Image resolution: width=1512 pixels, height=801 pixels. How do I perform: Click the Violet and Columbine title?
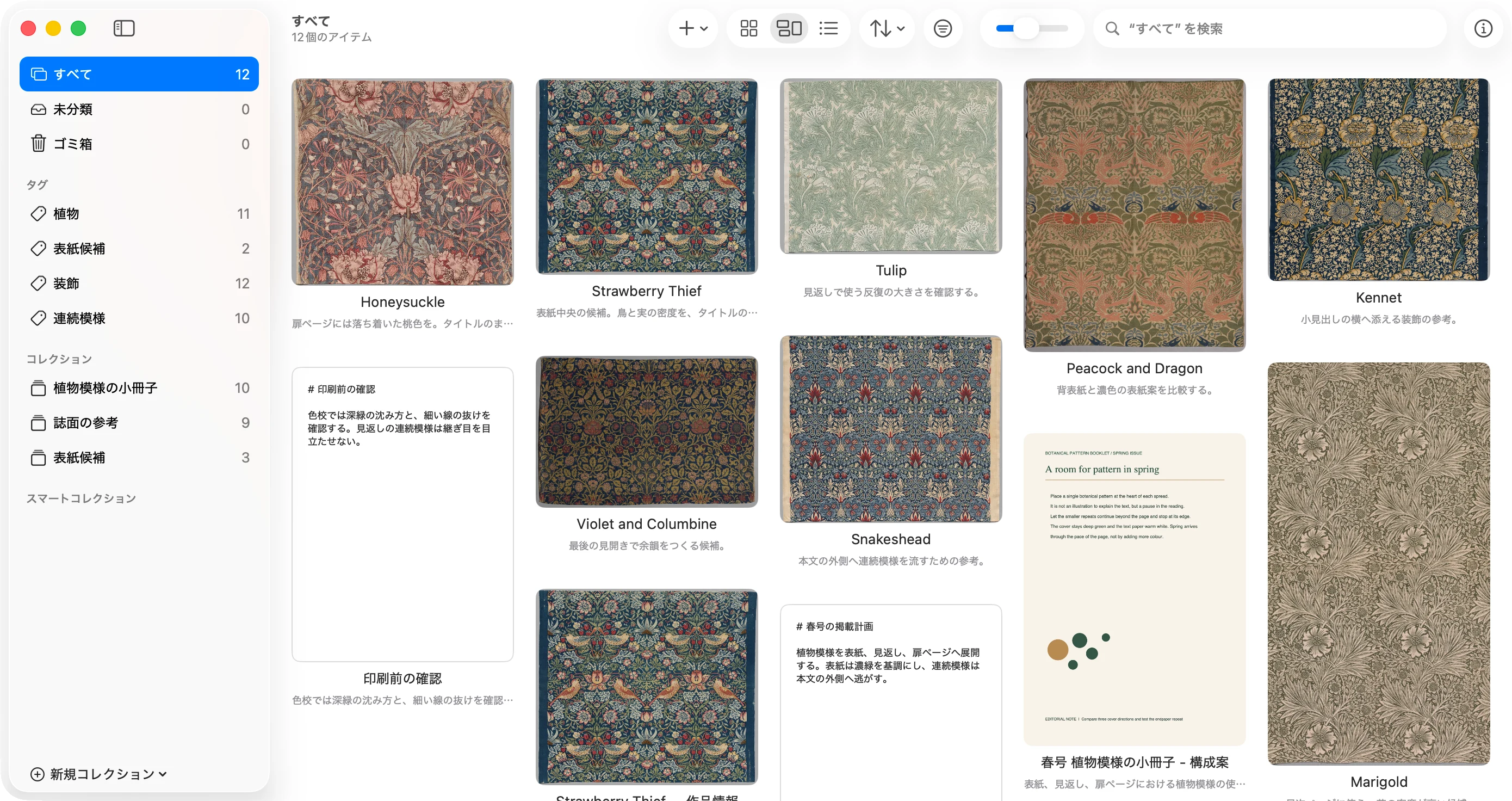pos(646,524)
